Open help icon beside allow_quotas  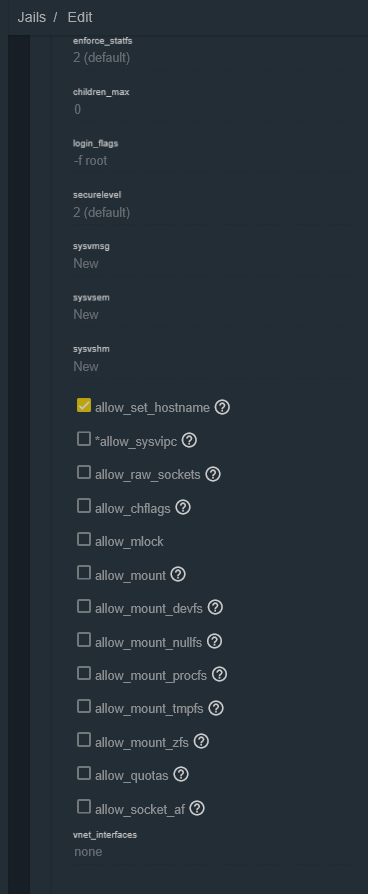pos(180,774)
